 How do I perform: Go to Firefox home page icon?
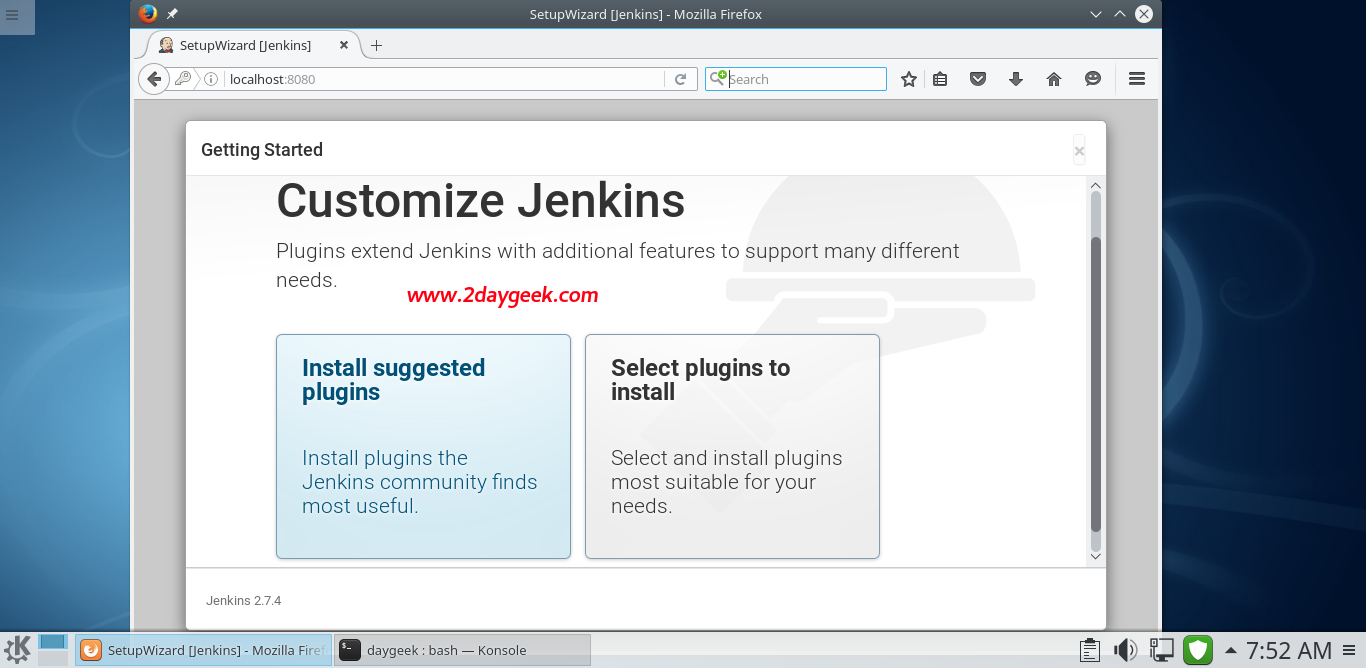click(1053, 79)
